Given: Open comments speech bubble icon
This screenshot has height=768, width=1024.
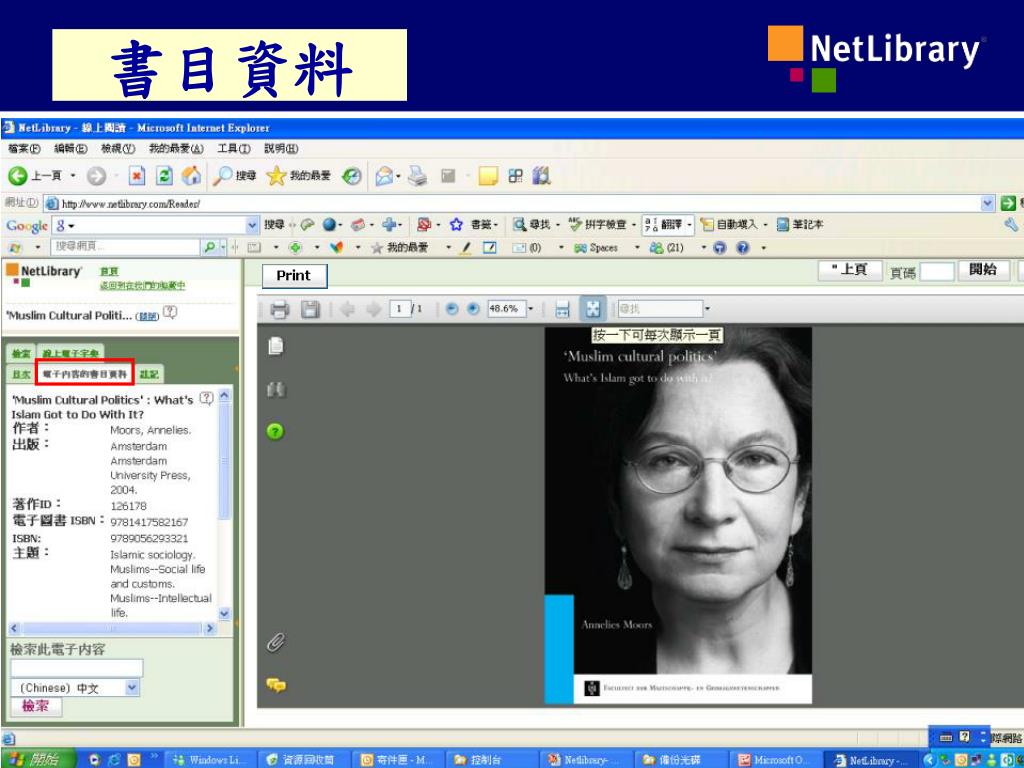Looking at the screenshot, I should coord(276,685).
